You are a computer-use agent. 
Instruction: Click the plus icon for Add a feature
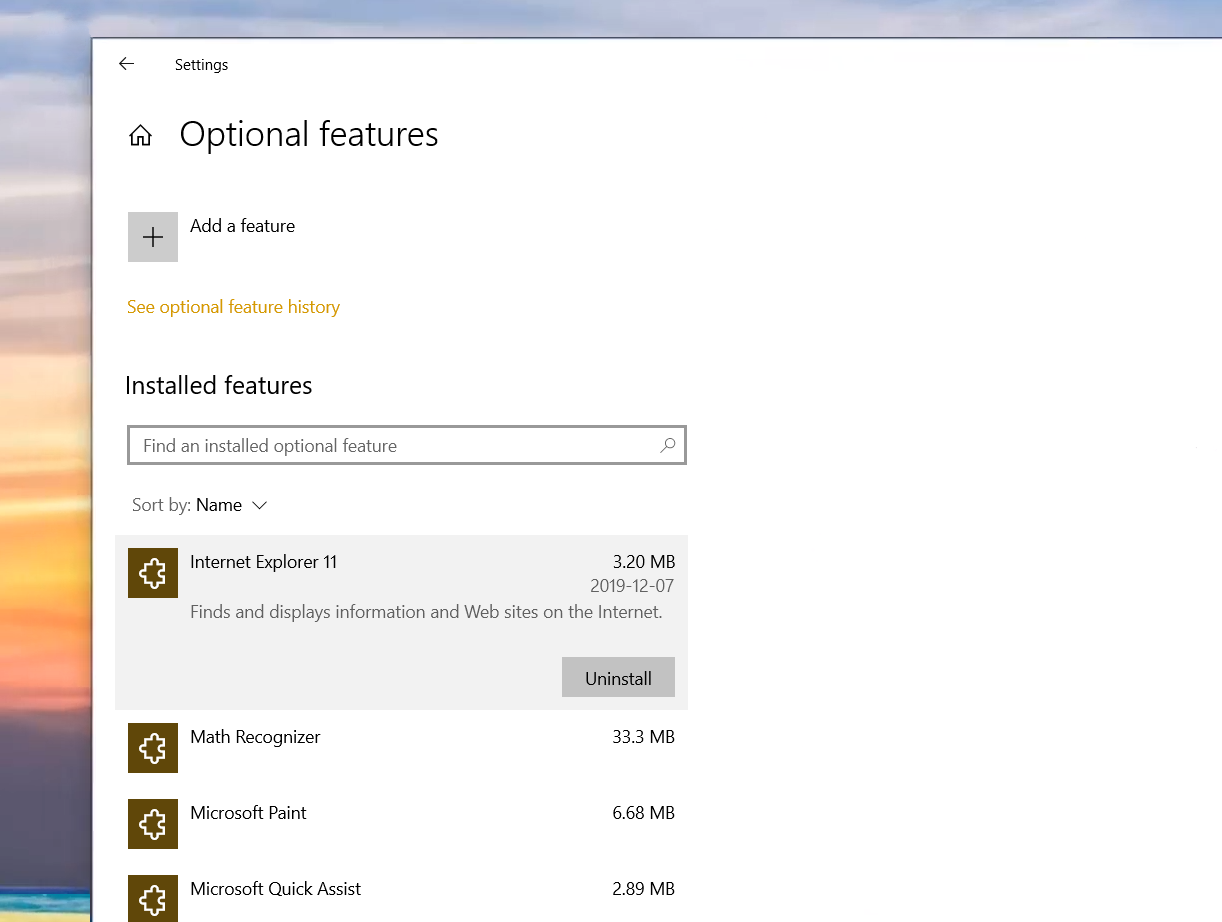click(x=153, y=237)
